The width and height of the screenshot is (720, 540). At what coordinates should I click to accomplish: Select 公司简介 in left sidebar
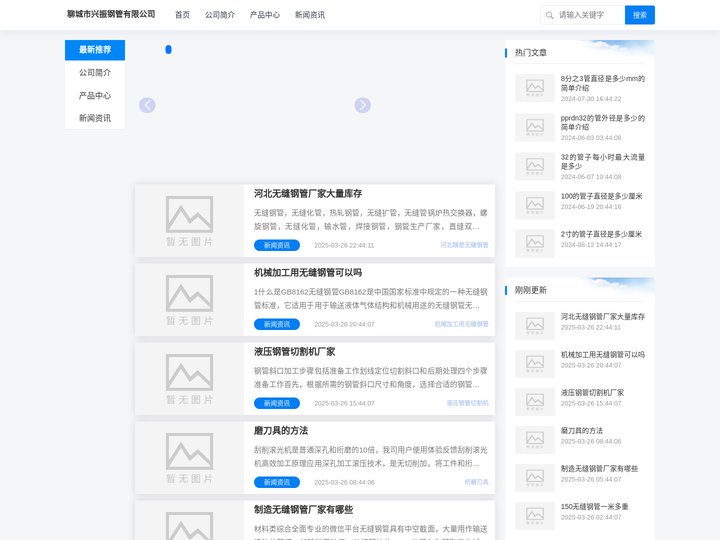tap(95, 73)
